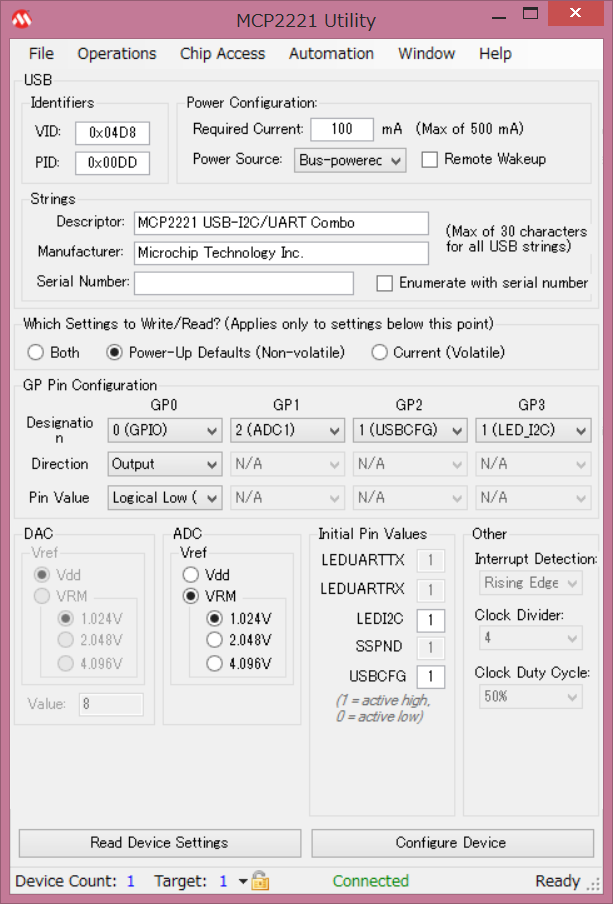
Task: Select Current (Volatile) radio button
Action: [x=379, y=352]
